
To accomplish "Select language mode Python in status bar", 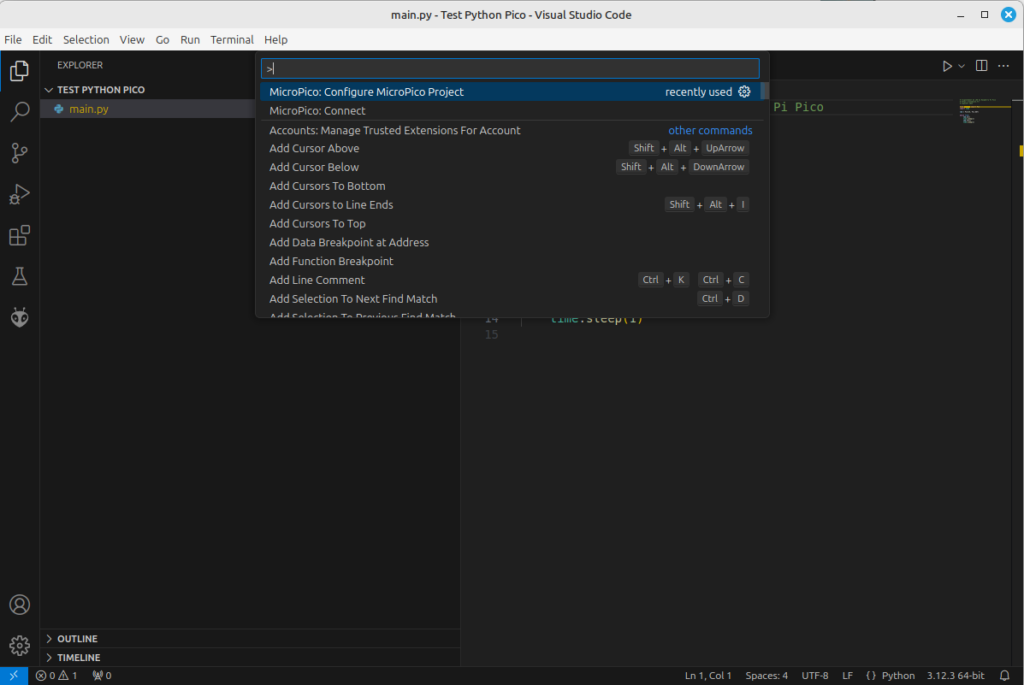I will tap(898, 676).
